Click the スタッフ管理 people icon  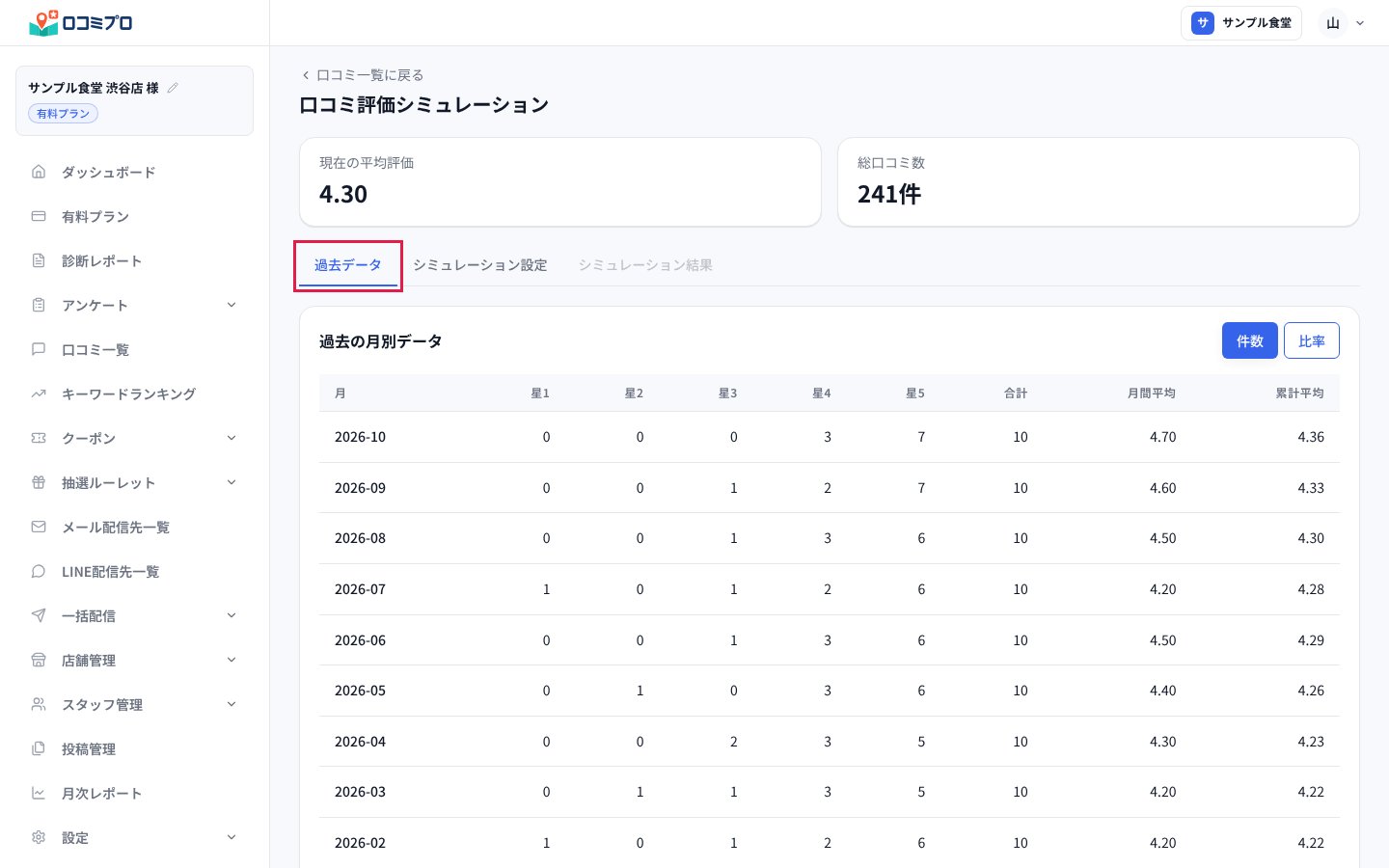(39, 704)
